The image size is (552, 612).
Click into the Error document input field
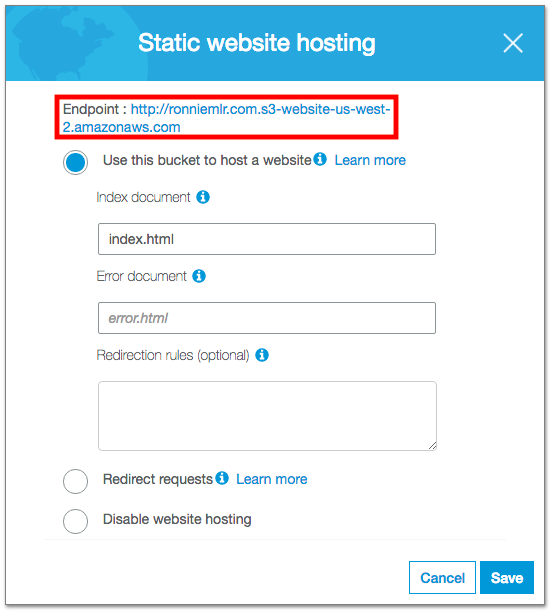[267, 318]
